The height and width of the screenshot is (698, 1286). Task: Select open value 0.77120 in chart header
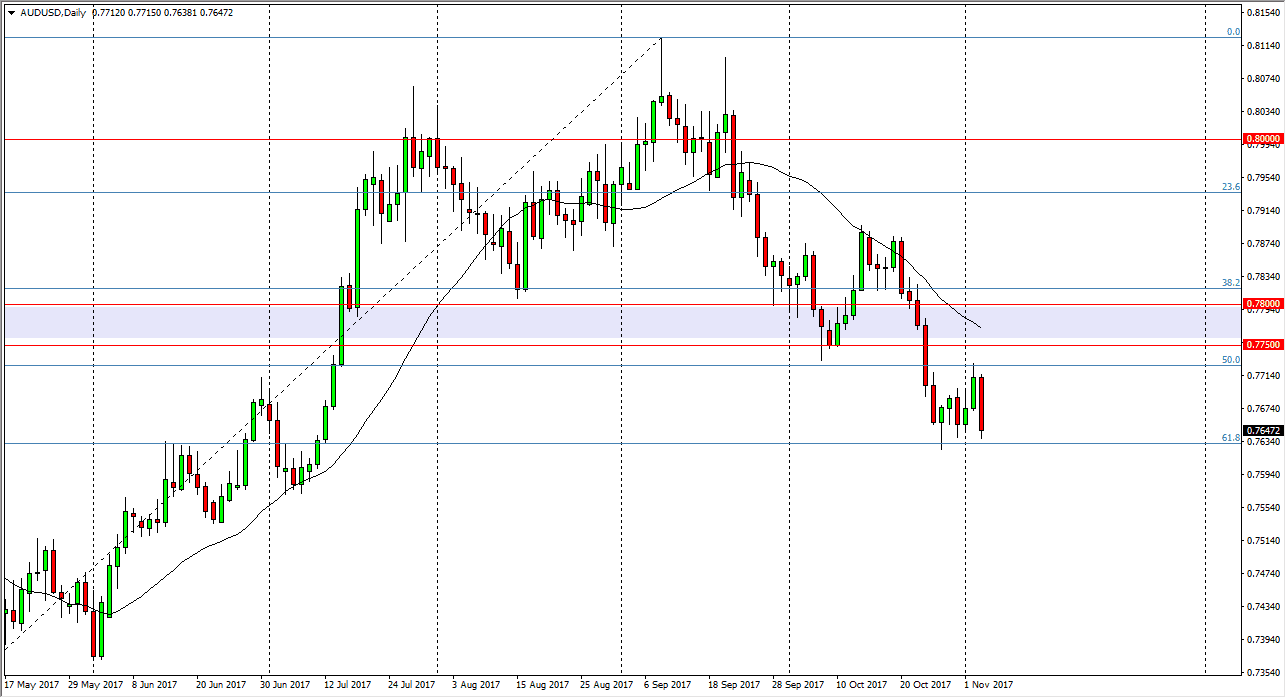pos(108,13)
